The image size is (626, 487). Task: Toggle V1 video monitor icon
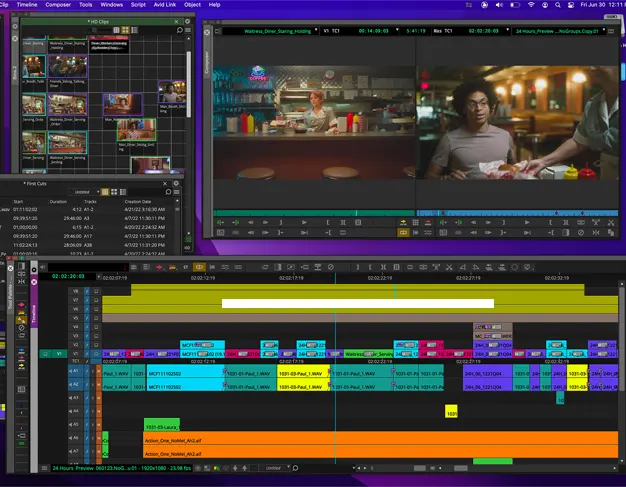click(96, 354)
